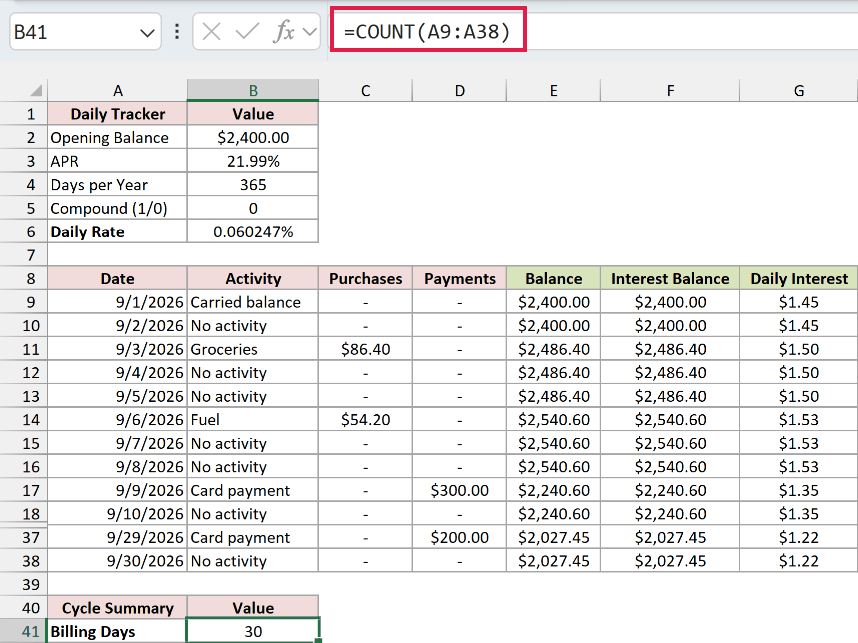Image resolution: width=858 pixels, height=643 pixels.
Task: Select row 41 header
Action: pyautogui.click(x=24, y=632)
